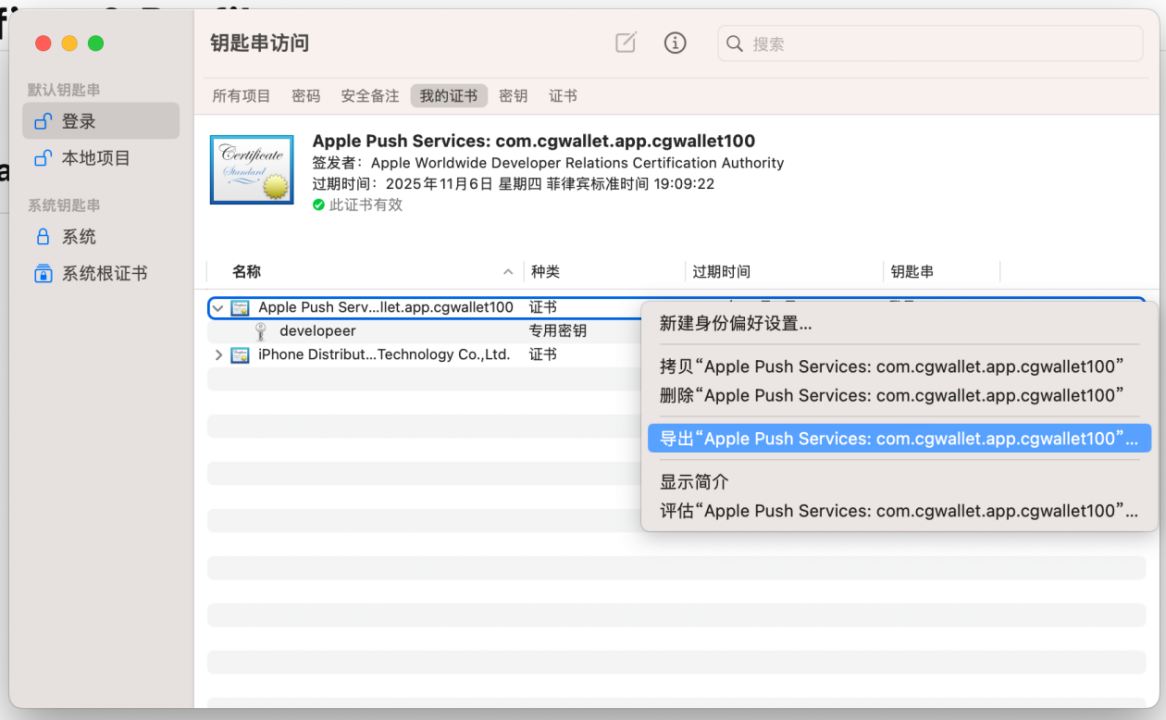The image size is (1166, 720).
Task: Switch to the 密钥 tab
Action: pos(513,96)
